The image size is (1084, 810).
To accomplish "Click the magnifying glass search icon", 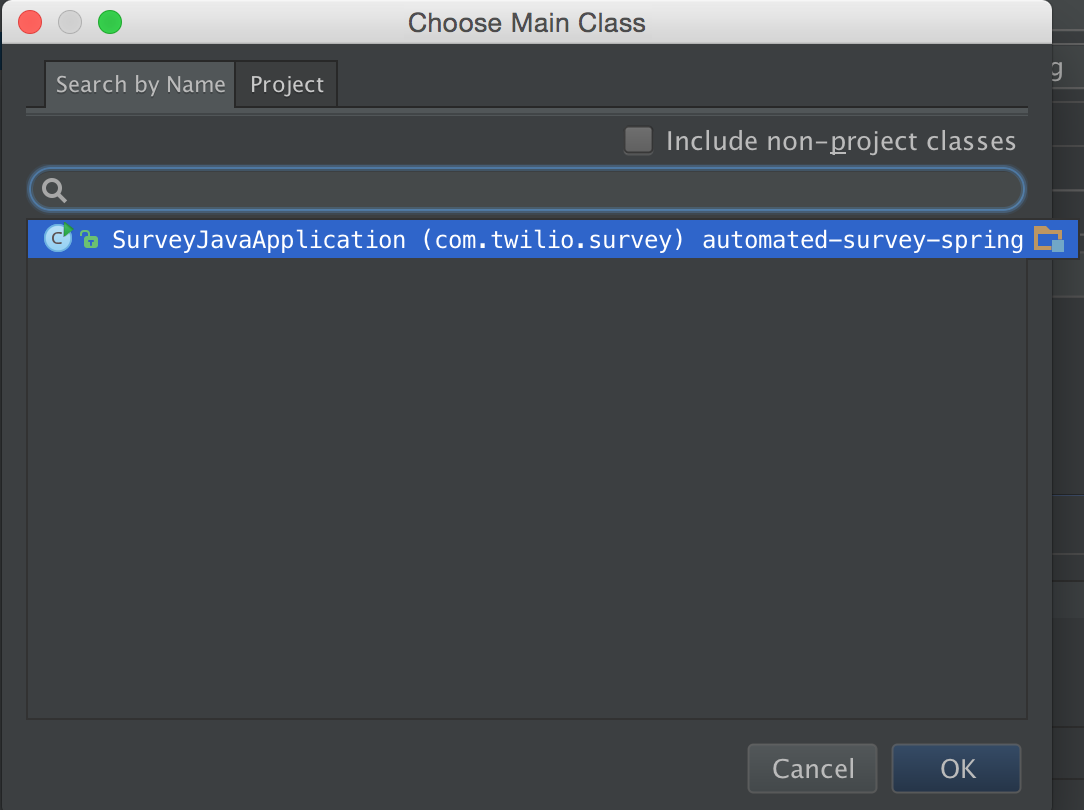I will point(54,189).
